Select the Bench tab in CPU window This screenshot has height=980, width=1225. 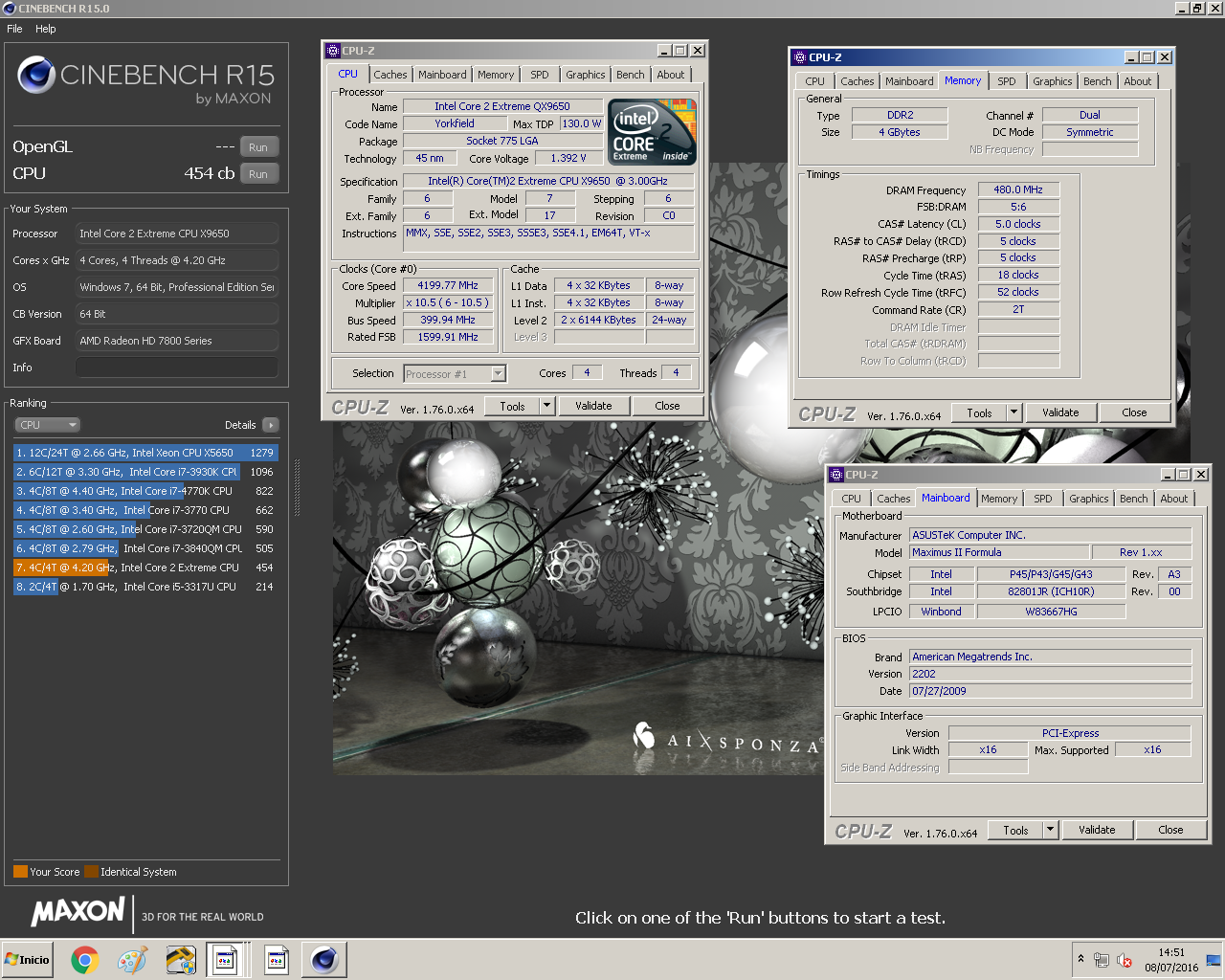[x=631, y=75]
